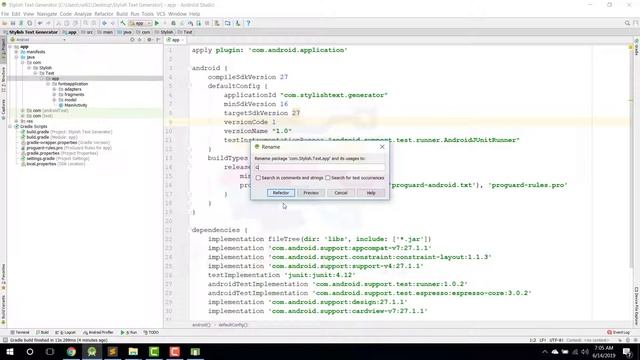The width and height of the screenshot is (640, 360).
Task: Open the Action Center notification icon
Action: click(627, 351)
